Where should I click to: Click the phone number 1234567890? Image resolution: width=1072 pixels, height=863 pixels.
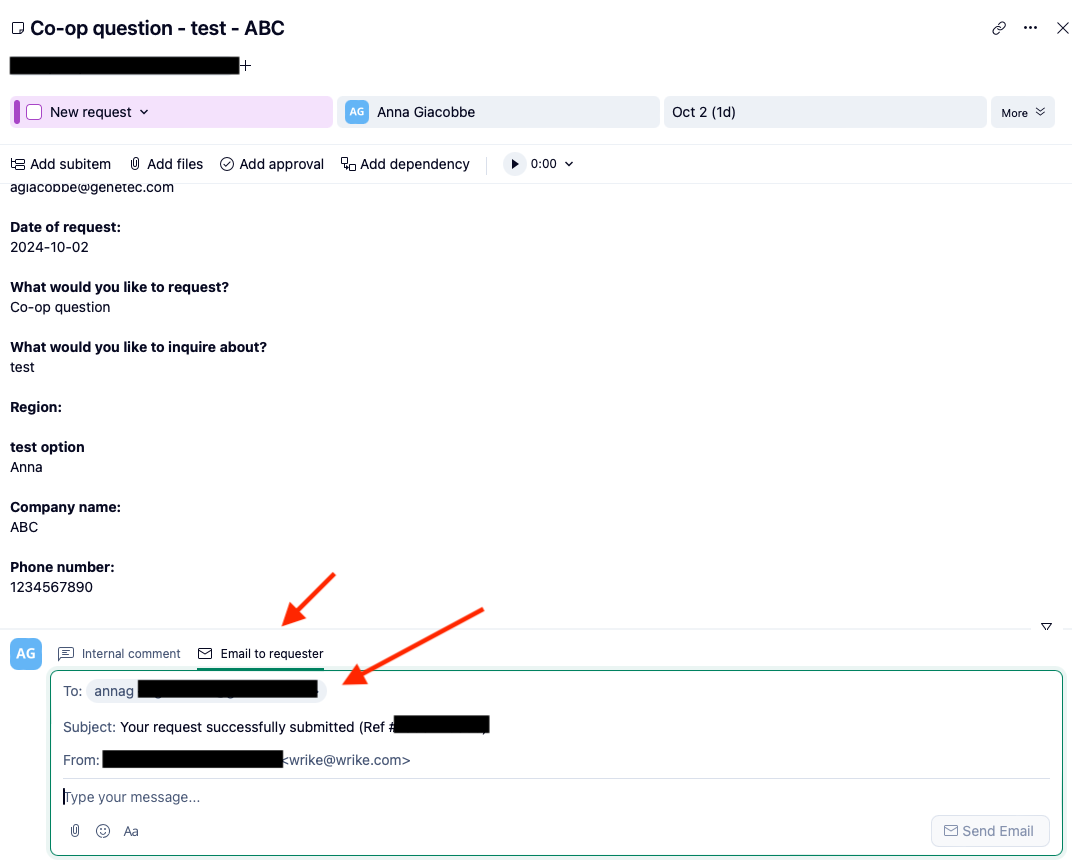(x=51, y=587)
